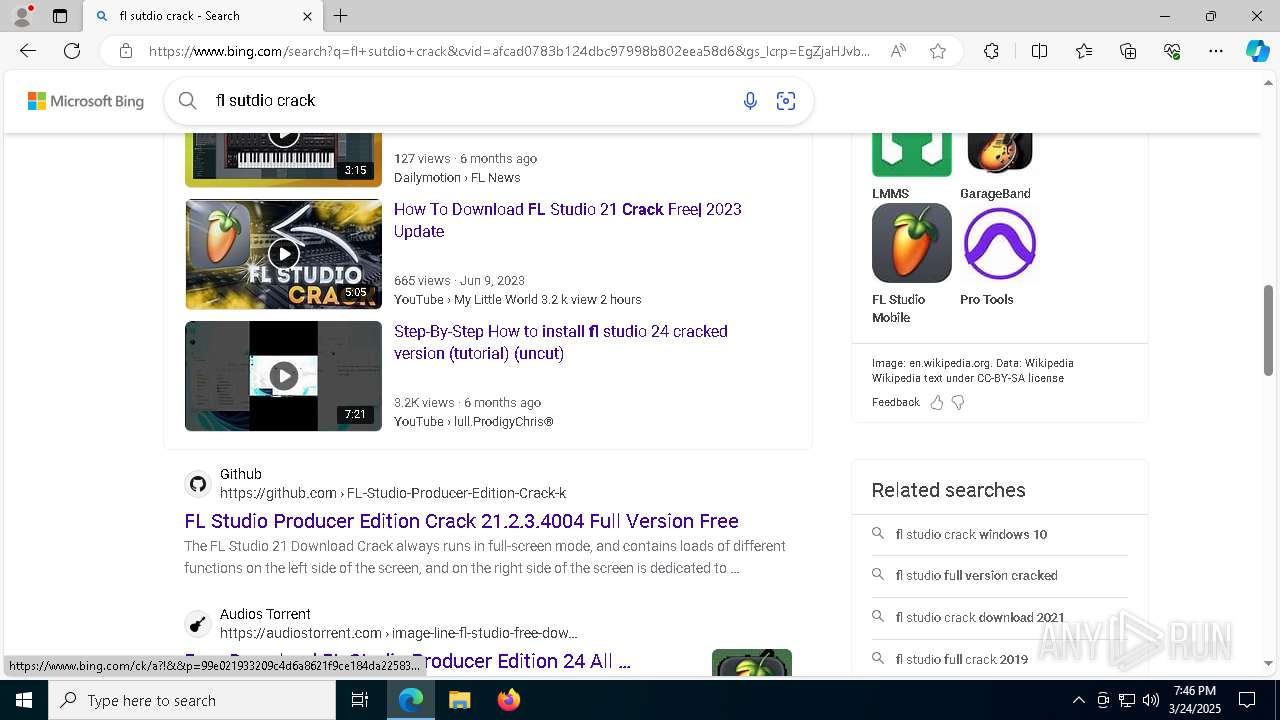1280x720 pixels.
Task: Click the page vertical scrollbar thumb
Action: [1269, 330]
